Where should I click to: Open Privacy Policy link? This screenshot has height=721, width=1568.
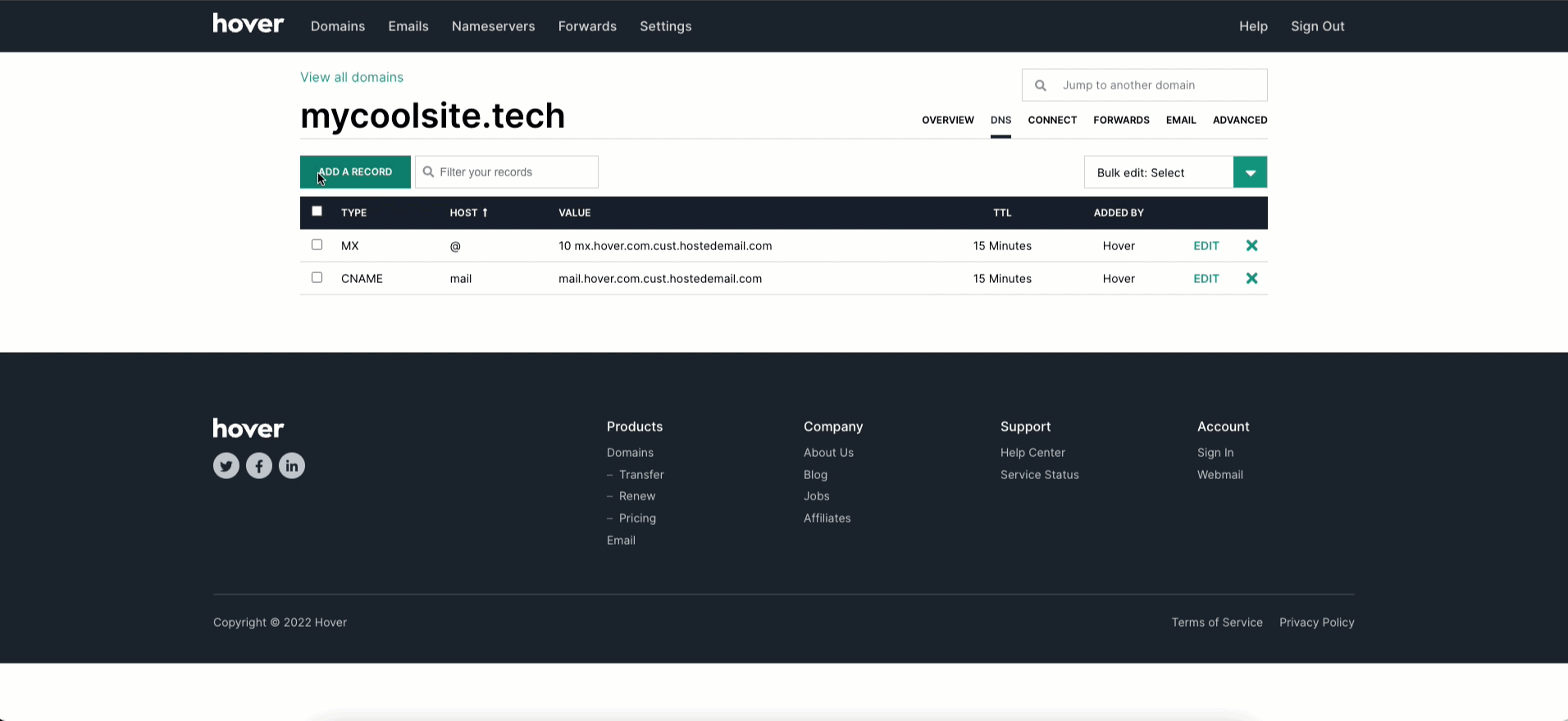click(x=1316, y=622)
